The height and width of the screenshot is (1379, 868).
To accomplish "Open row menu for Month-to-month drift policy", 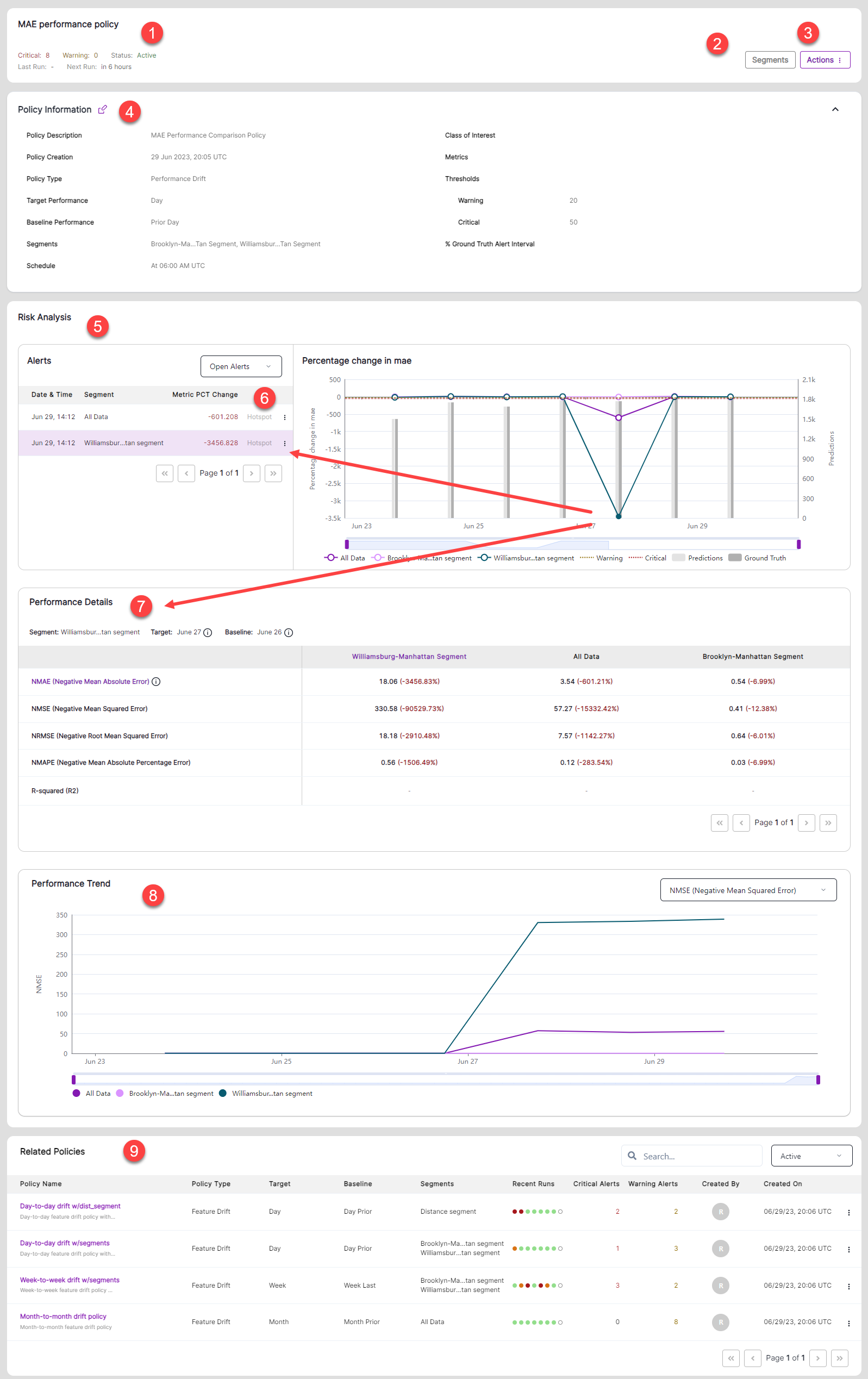I will coord(848,1324).
